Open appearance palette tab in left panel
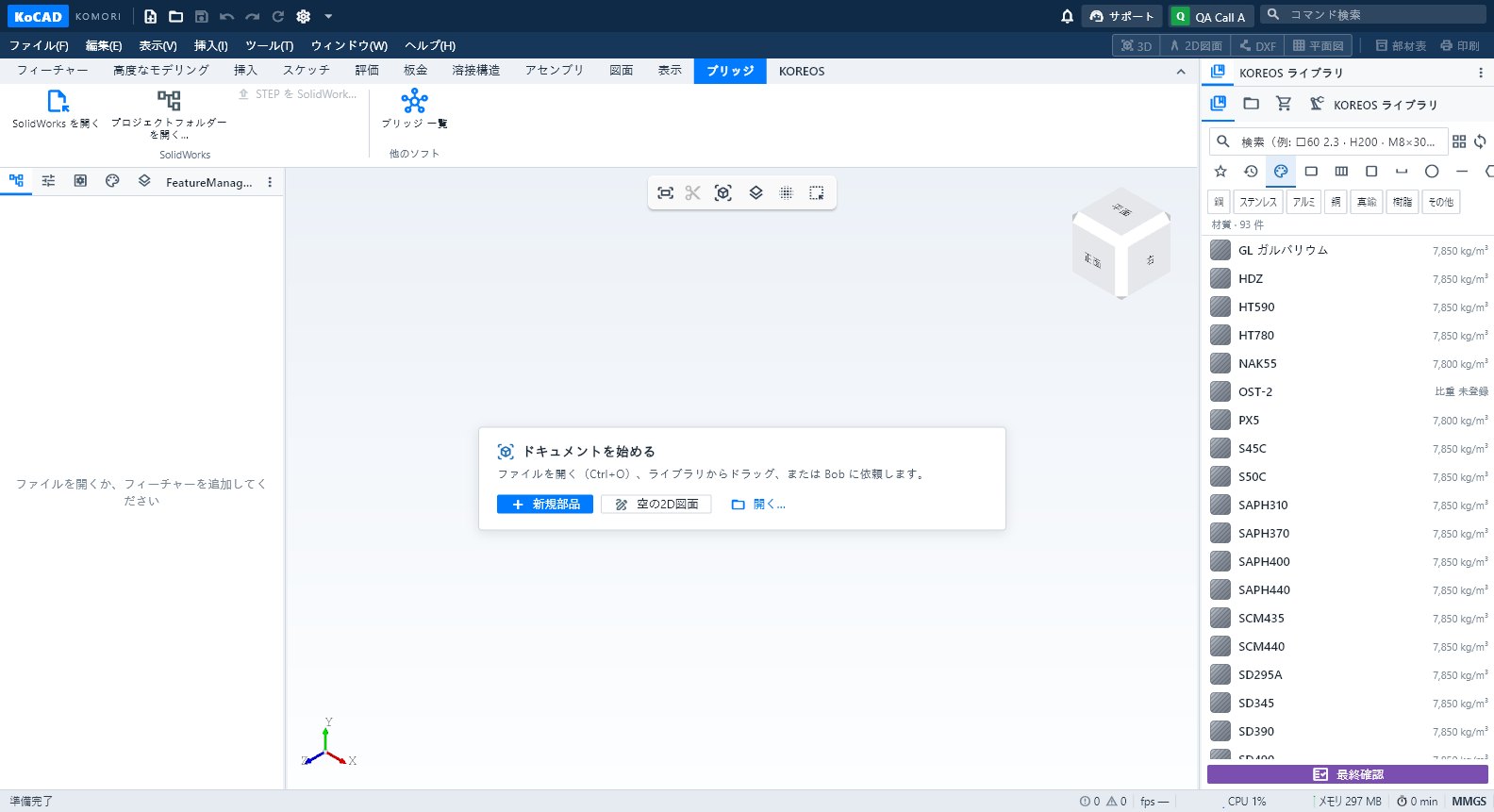The height and width of the screenshot is (812, 1494). tap(112, 181)
